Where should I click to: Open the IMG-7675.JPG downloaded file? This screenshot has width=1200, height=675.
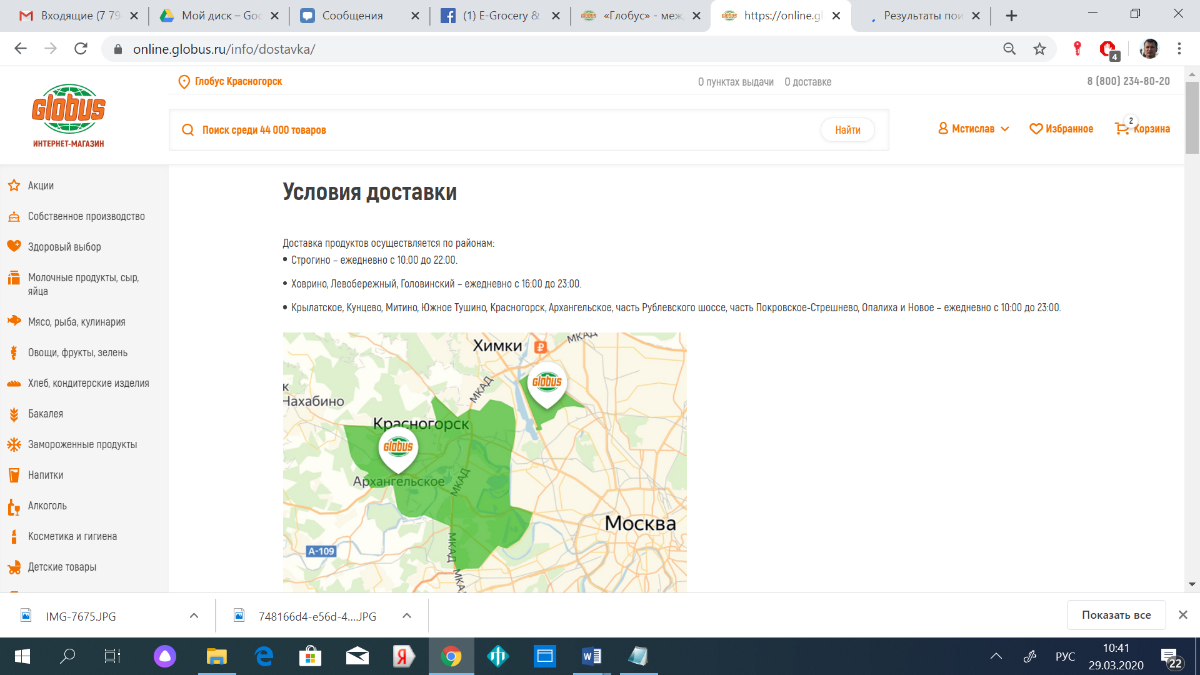[x=81, y=616]
